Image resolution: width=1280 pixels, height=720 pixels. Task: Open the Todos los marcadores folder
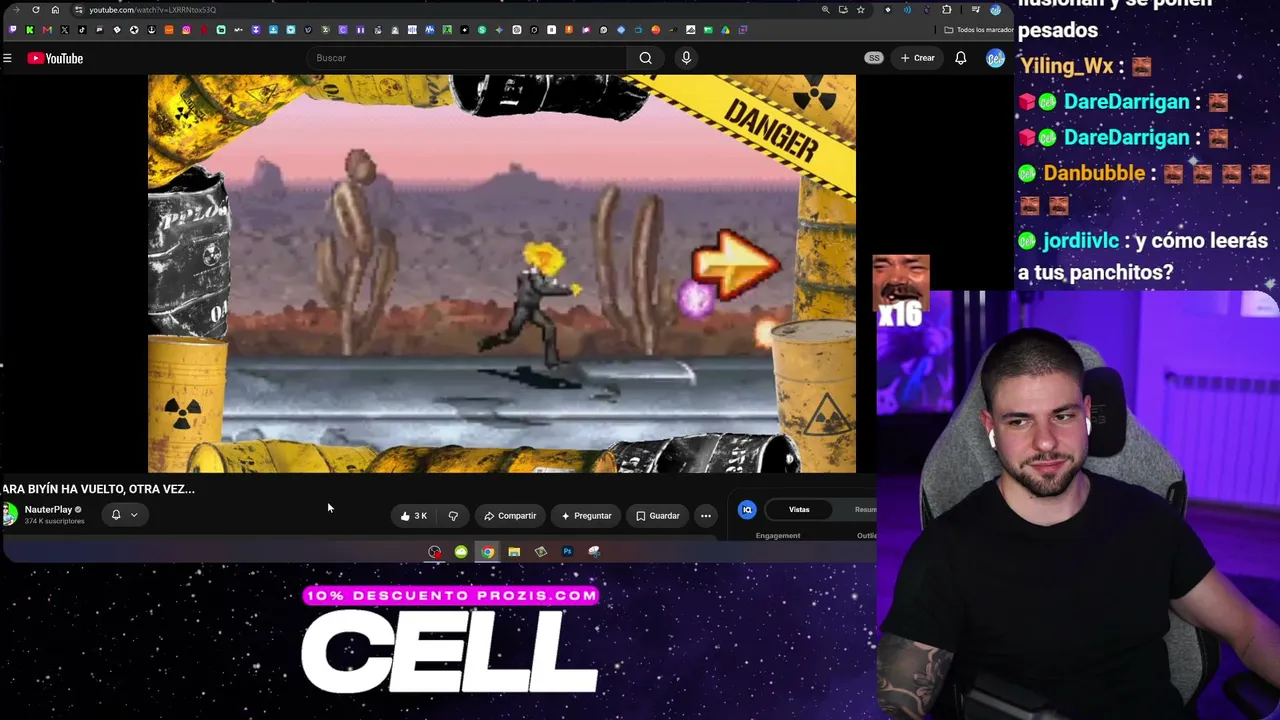[979, 30]
